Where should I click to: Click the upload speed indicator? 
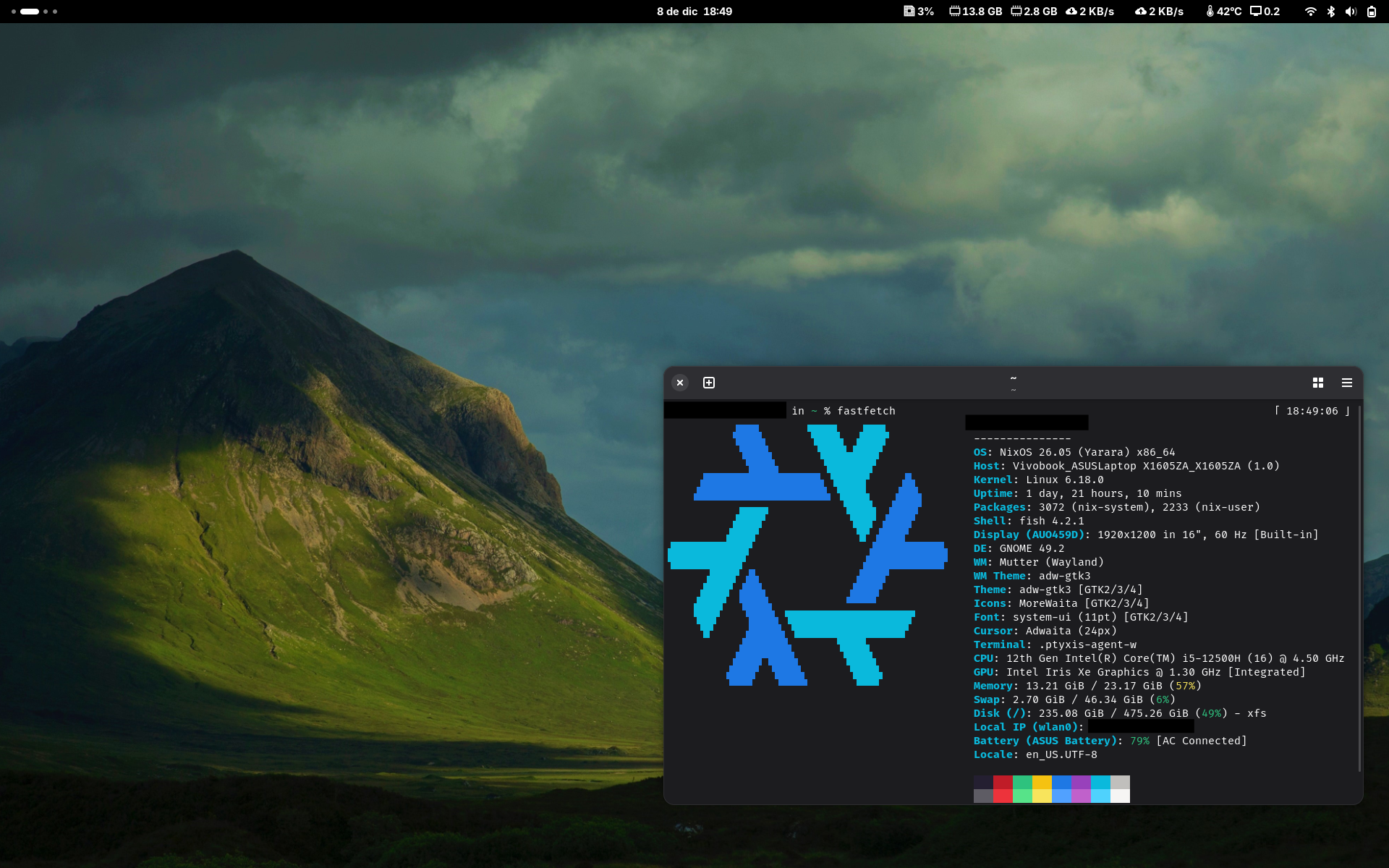tap(1159, 12)
